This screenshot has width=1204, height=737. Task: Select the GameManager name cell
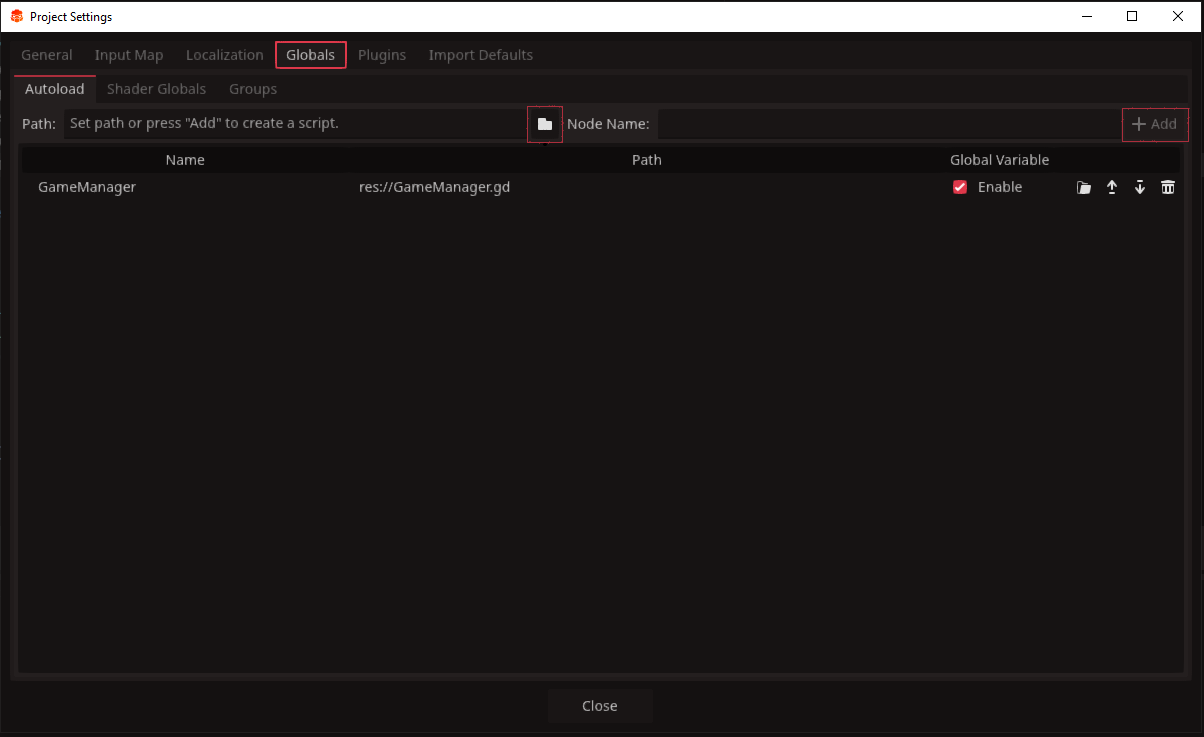[x=87, y=187]
